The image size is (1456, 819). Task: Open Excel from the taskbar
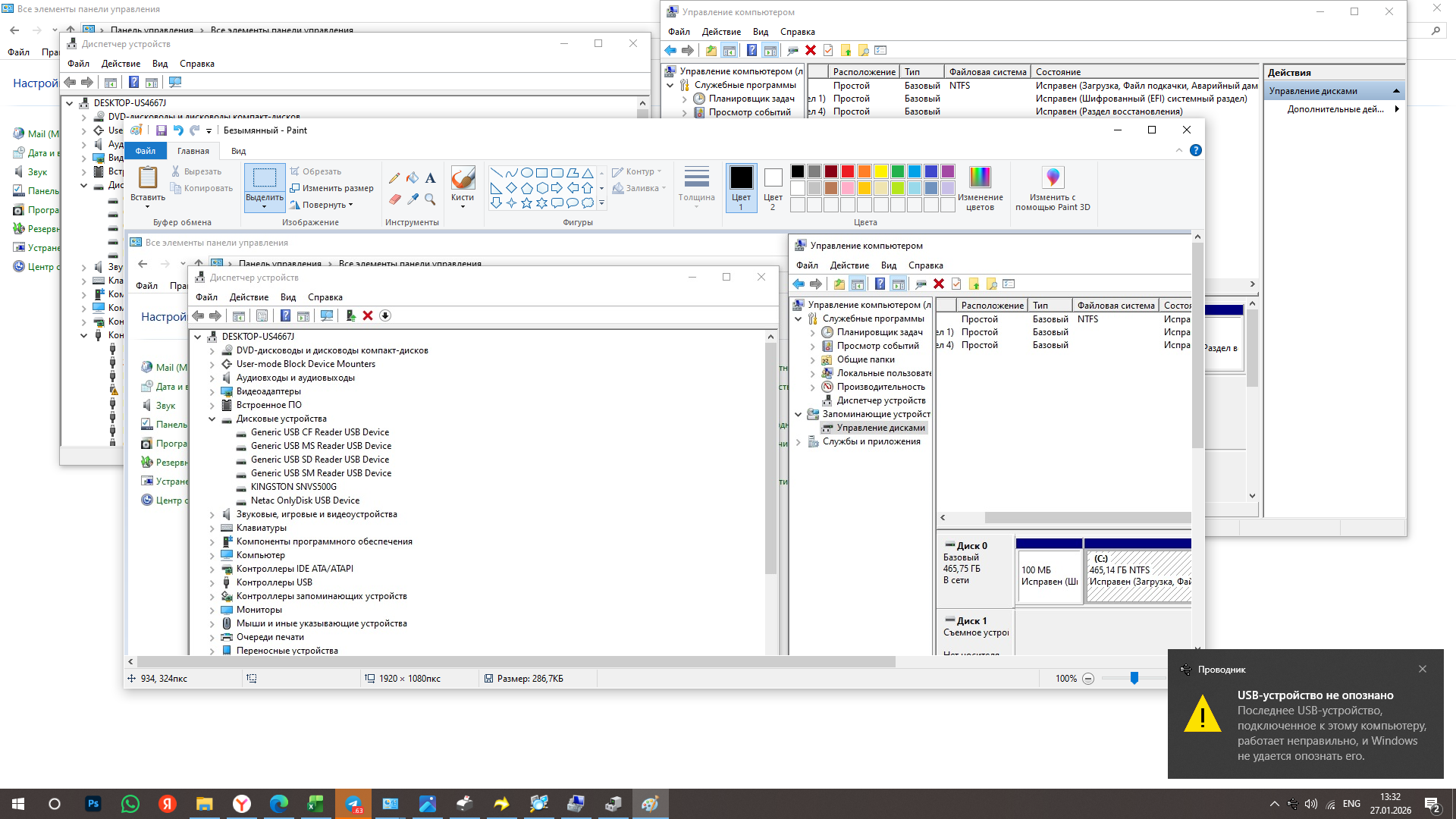coord(315,804)
